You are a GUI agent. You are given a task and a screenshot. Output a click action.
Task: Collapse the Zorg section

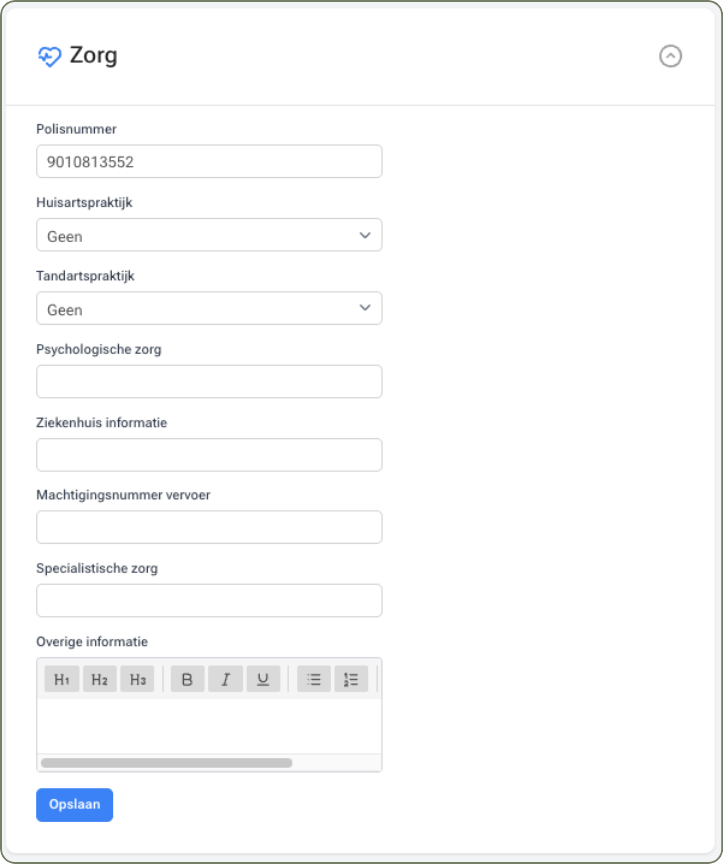670,56
